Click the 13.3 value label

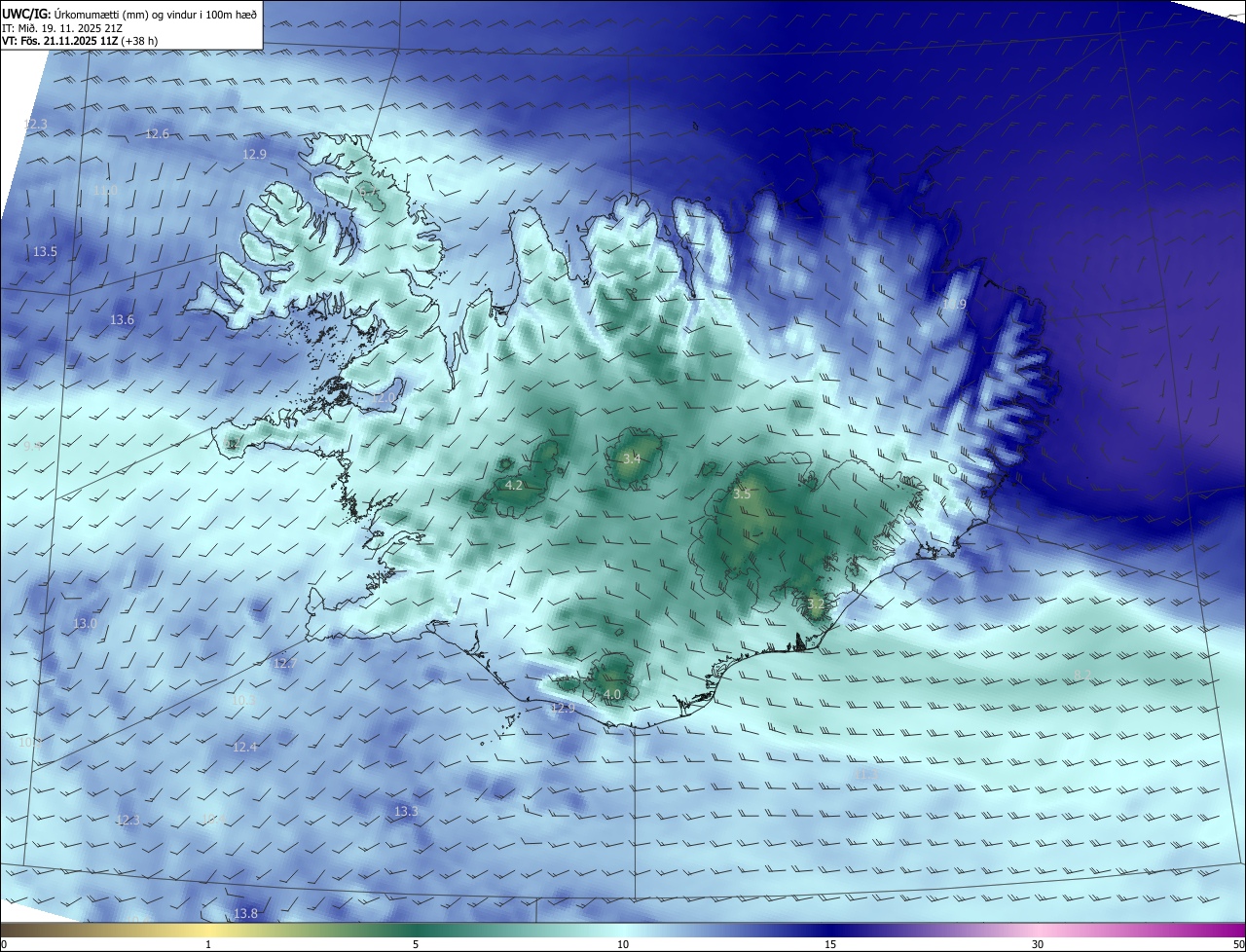[x=406, y=812]
